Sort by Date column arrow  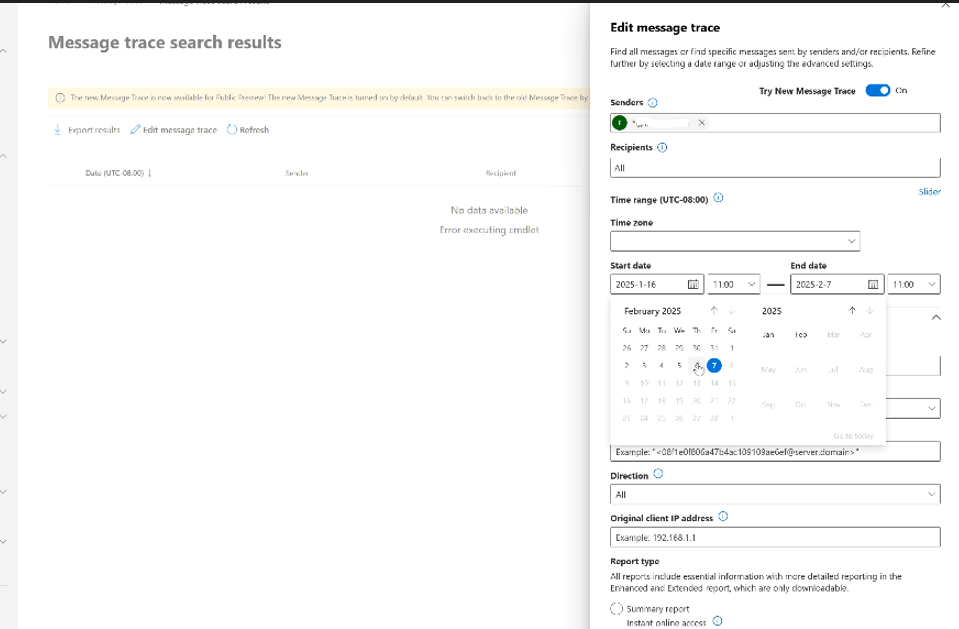[150, 173]
